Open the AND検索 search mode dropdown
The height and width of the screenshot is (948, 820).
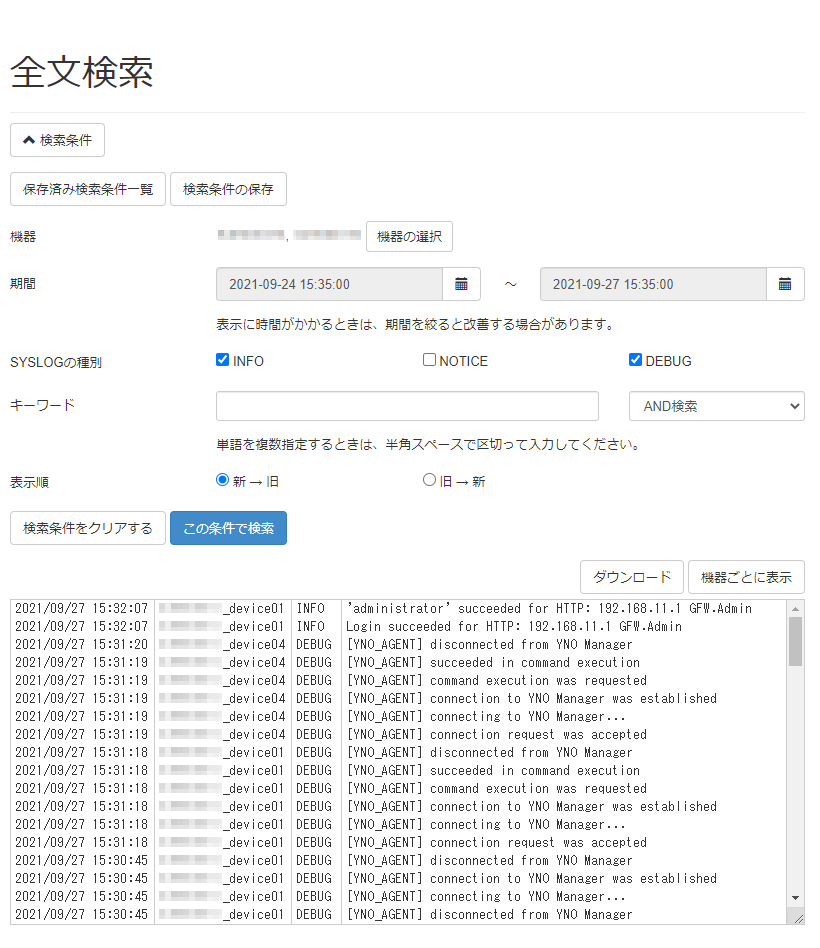(716, 406)
